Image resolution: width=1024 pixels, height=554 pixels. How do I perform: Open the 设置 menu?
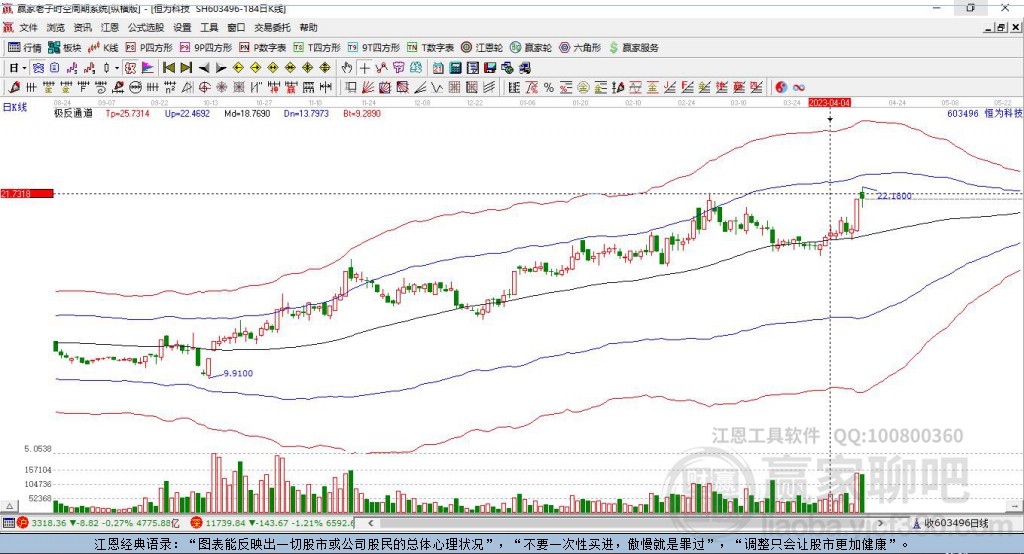tap(182, 27)
